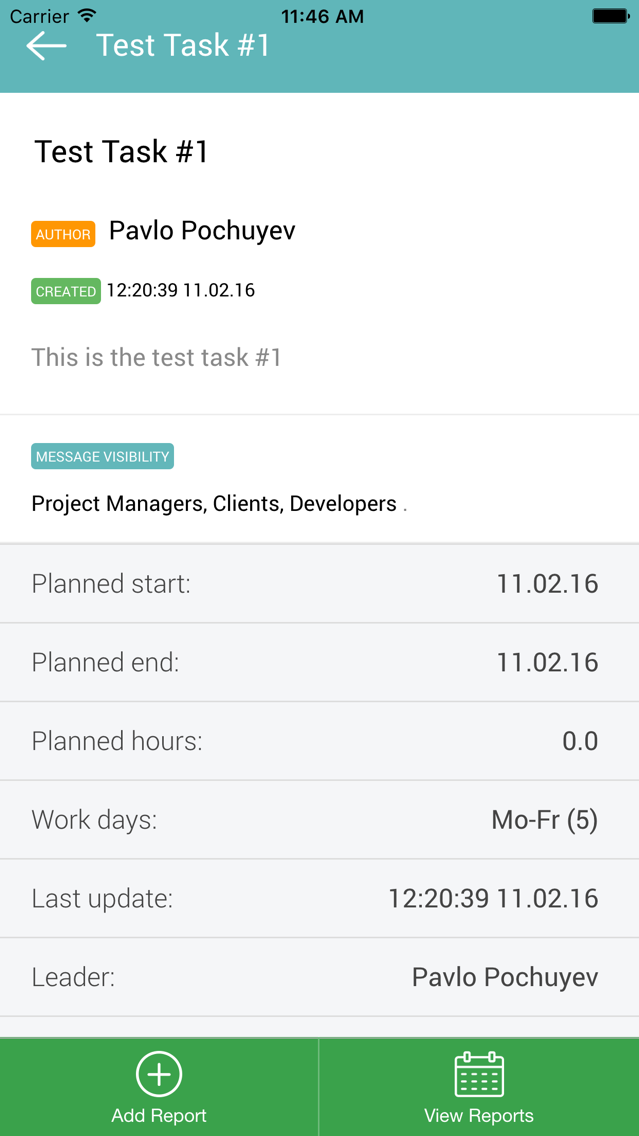This screenshot has width=639, height=1136.
Task: Select the green CREATED badge
Action: (66, 291)
